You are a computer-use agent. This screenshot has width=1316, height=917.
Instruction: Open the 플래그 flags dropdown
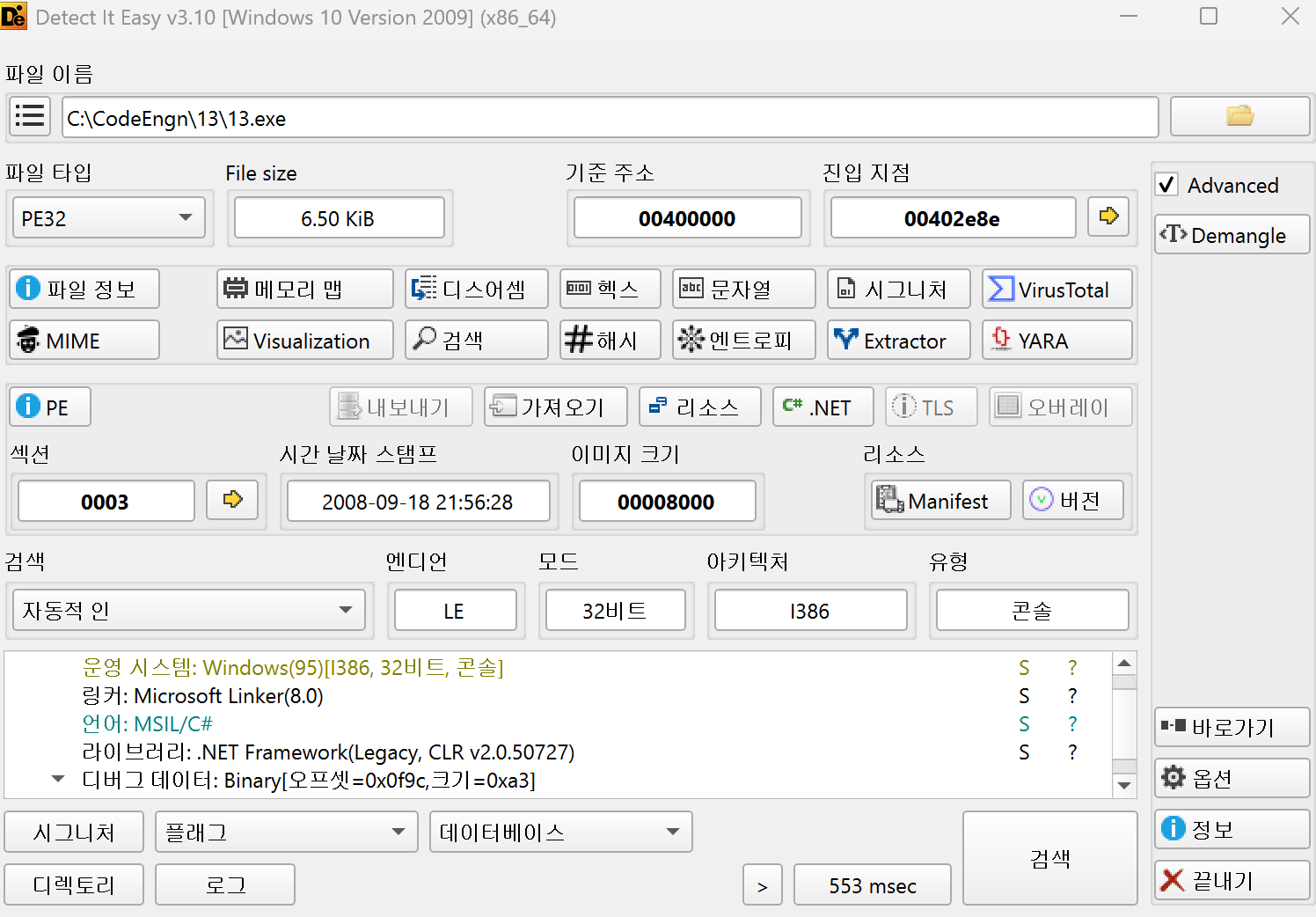286,832
